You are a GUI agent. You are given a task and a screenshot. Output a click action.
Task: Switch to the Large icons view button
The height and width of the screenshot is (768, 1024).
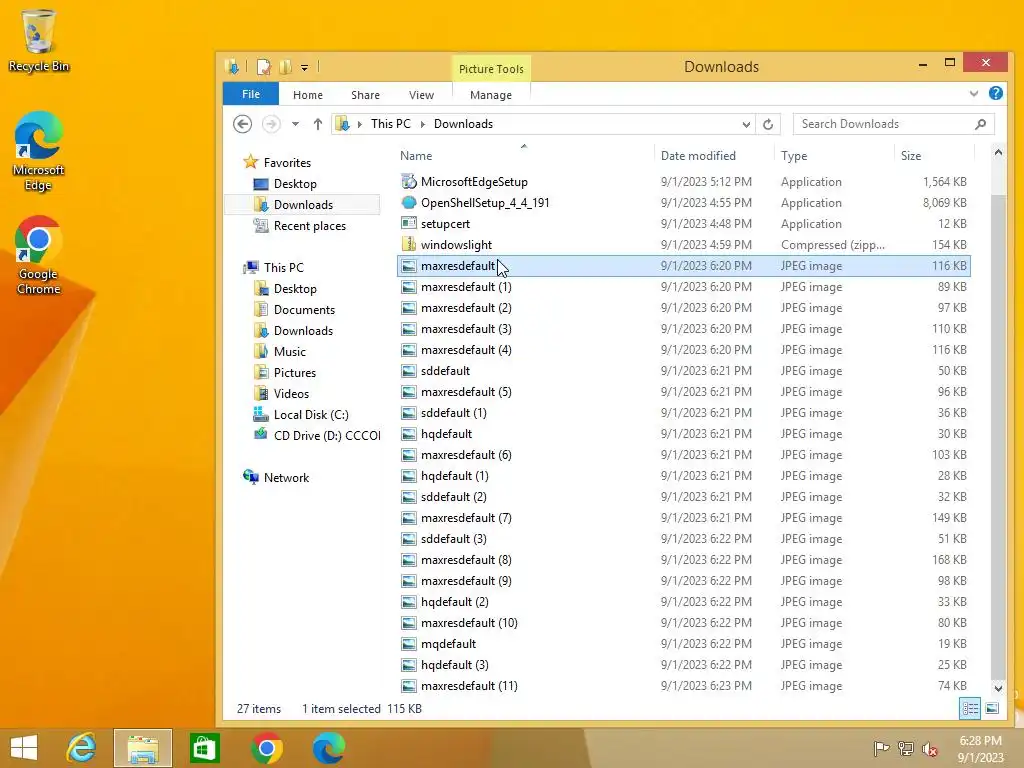[992, 708]
